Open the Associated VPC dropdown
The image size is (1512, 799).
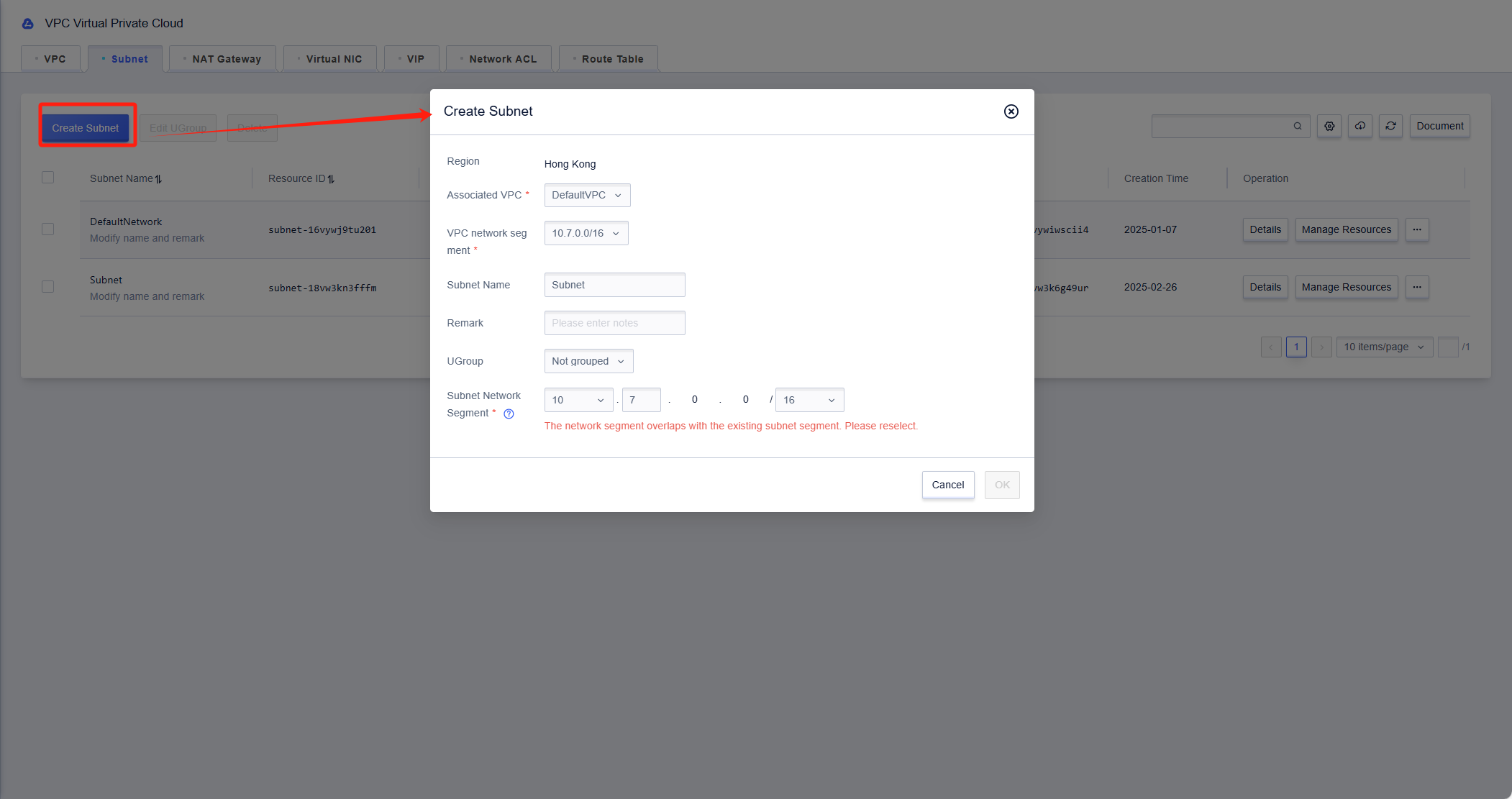pos(587,196)
